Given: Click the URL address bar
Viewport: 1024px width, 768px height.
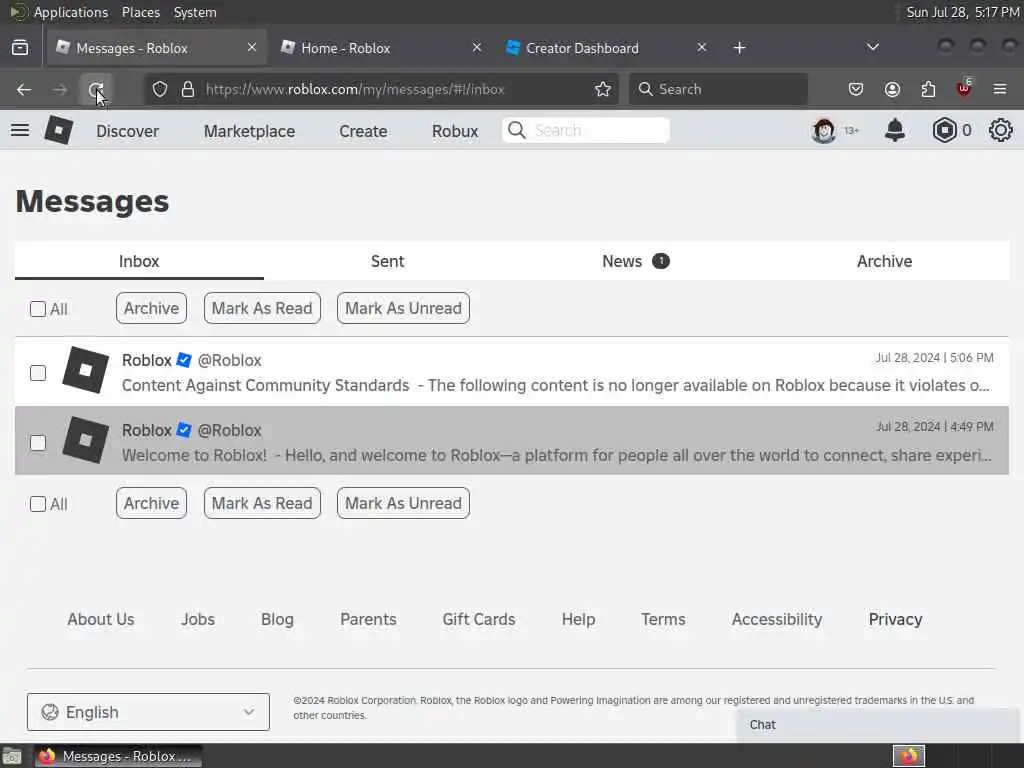Looking at the screenshot, I should (382, 89).
